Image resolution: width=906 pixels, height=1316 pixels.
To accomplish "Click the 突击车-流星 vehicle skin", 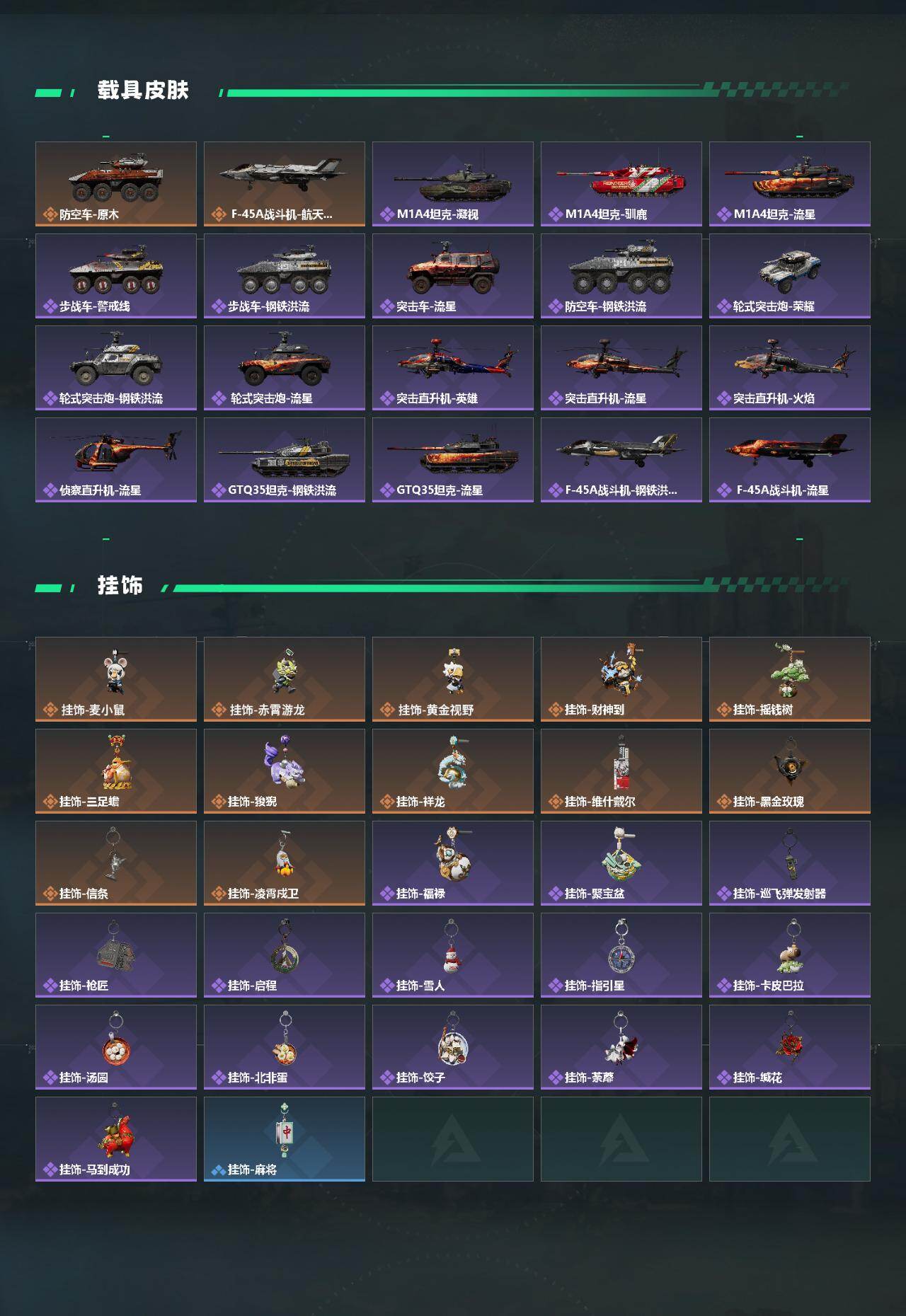I will 453,276.
